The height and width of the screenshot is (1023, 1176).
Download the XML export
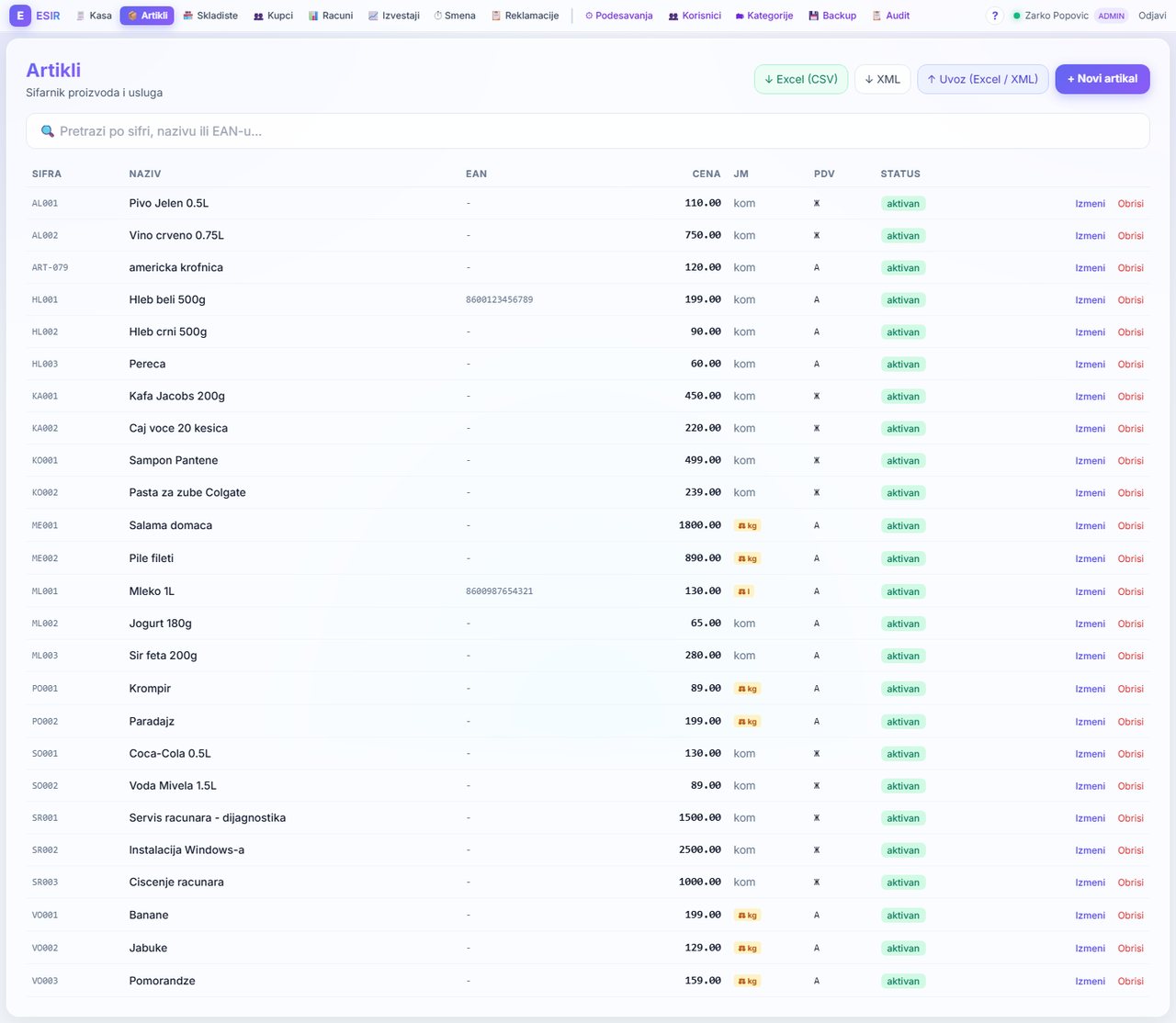[882, 79]
